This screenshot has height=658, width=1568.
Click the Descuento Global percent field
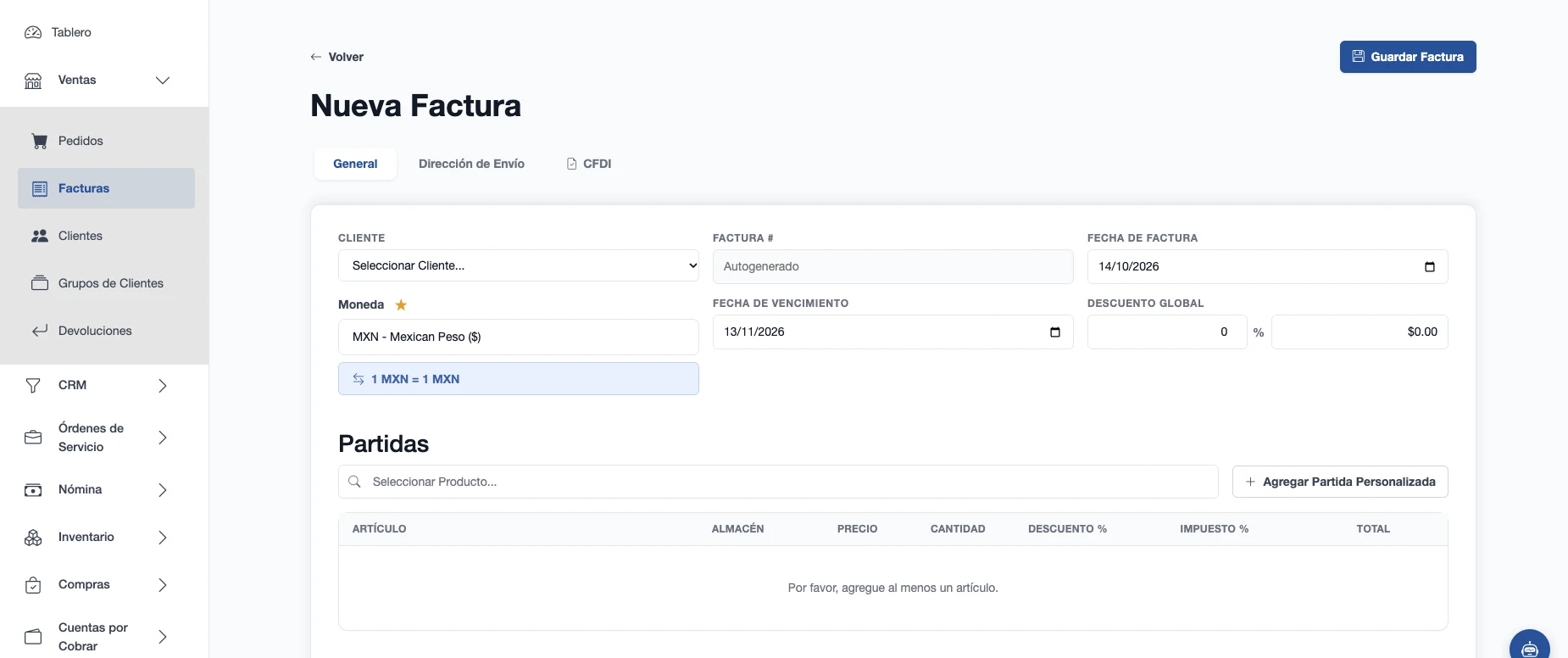tap(1167, 332)
